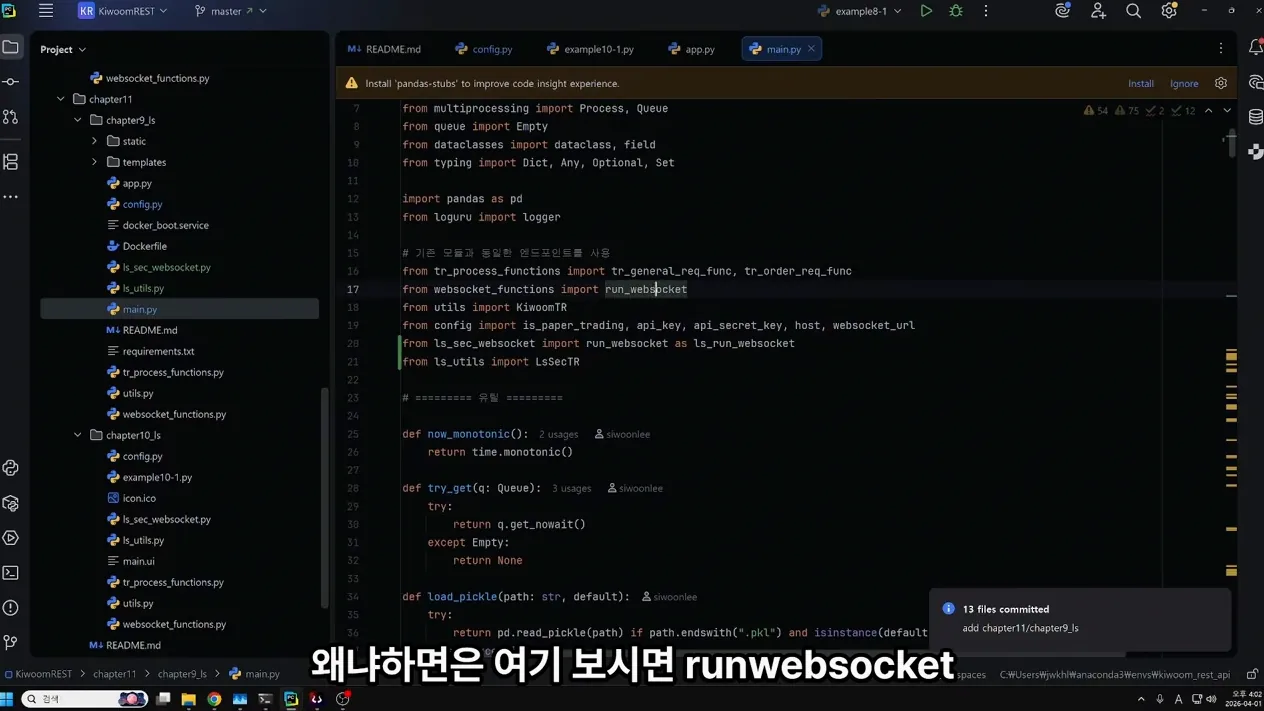Open Code With Me add-user icon
1264x711 pixels.
1098,11
